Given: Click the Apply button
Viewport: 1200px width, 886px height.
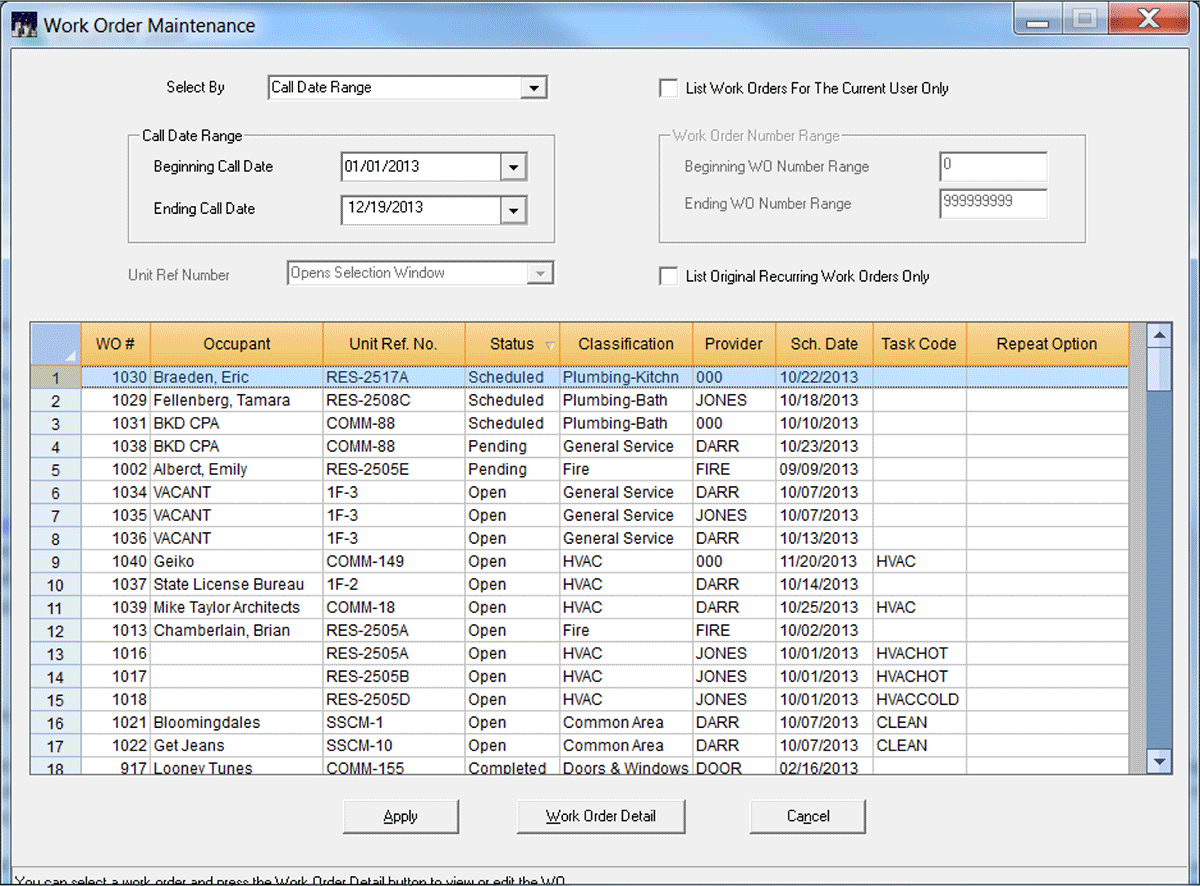Looking at the screenshot, I should 401,816.
